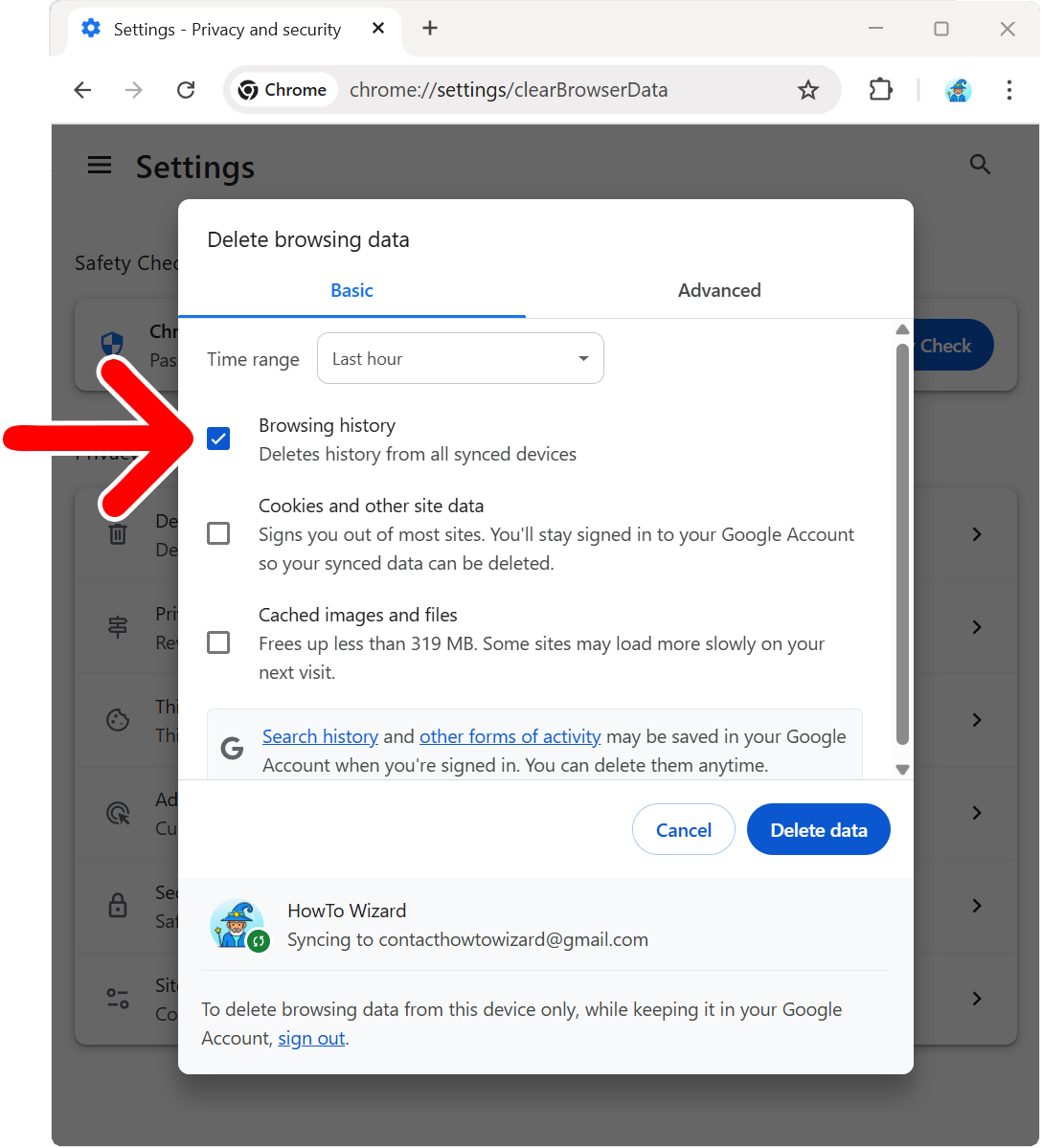Open the Settings hamburger menu
Image resolution: width=1042 pixels, height=1148 pixels.
tap(100, 166)
